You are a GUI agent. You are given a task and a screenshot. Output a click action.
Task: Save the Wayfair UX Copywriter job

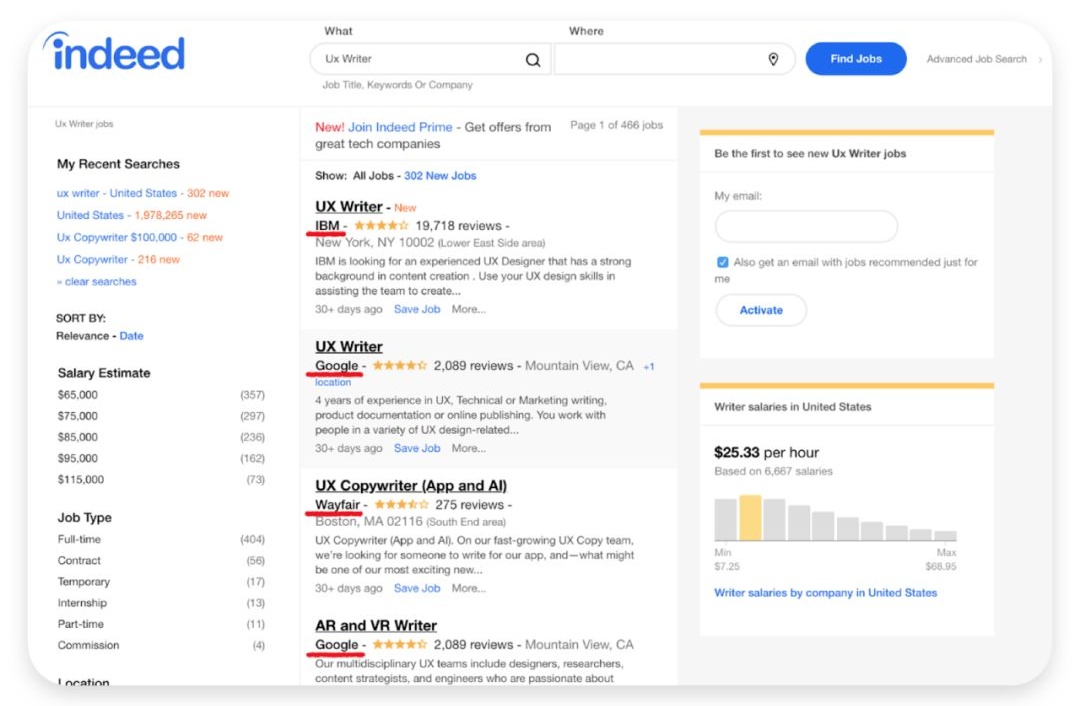tap(417, 588)
